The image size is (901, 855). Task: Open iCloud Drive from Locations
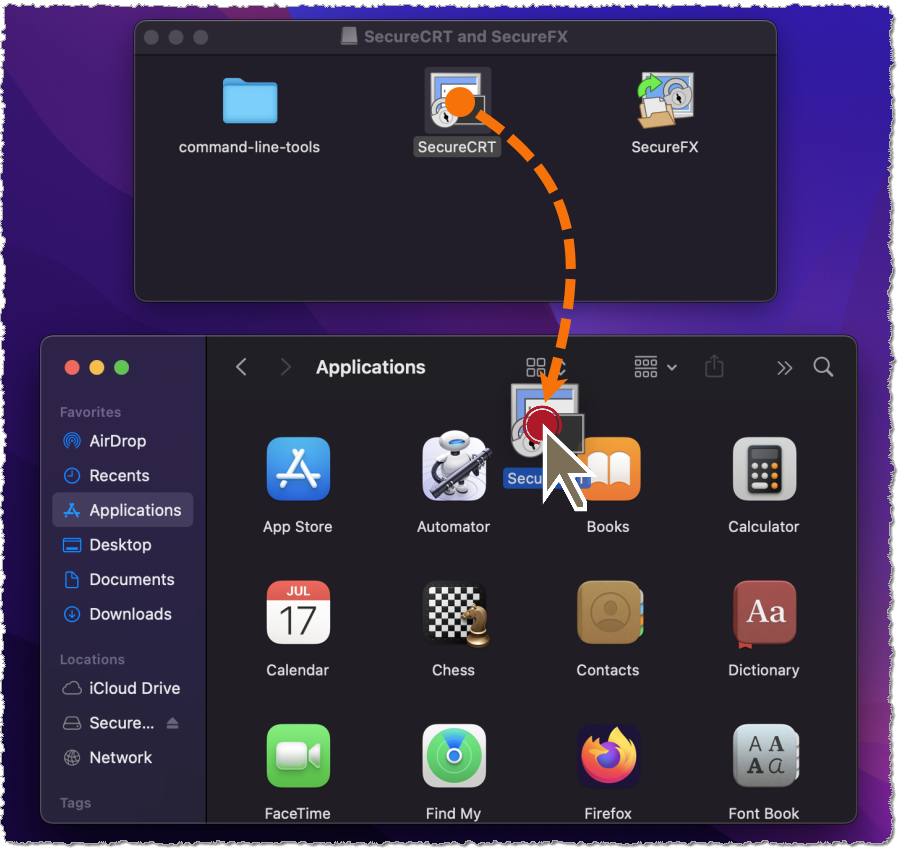(x=134, y=688)
